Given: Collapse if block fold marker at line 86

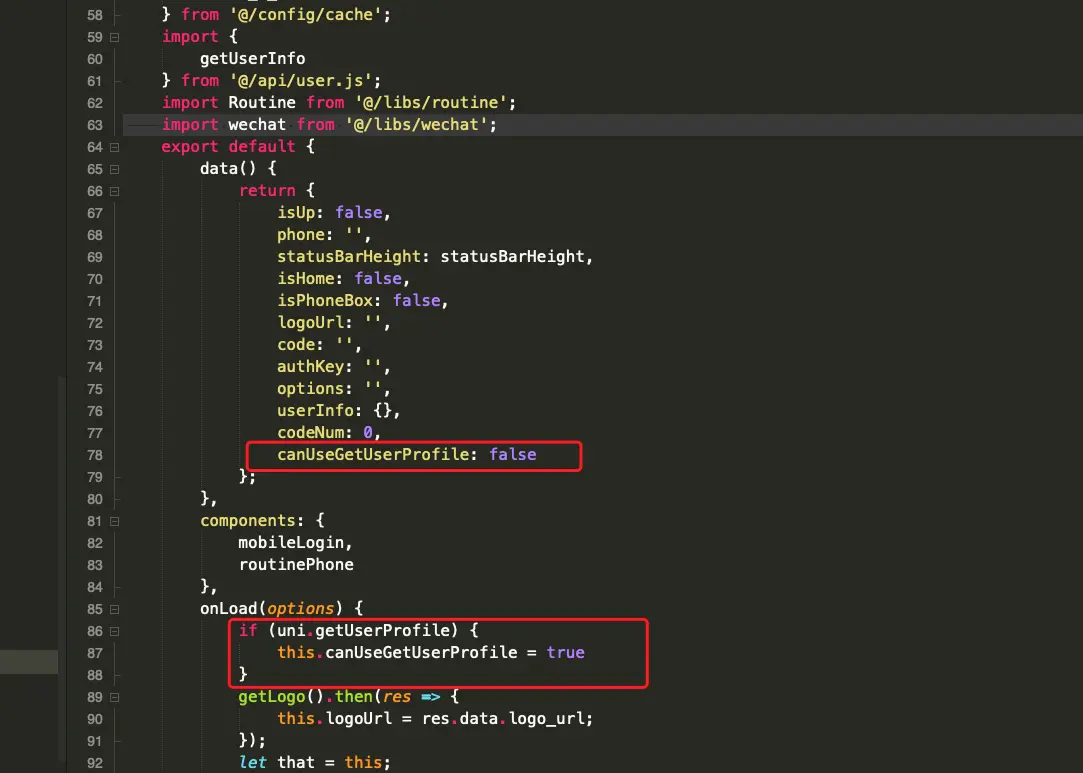Looking at the screenshot, I should [115, 631].
